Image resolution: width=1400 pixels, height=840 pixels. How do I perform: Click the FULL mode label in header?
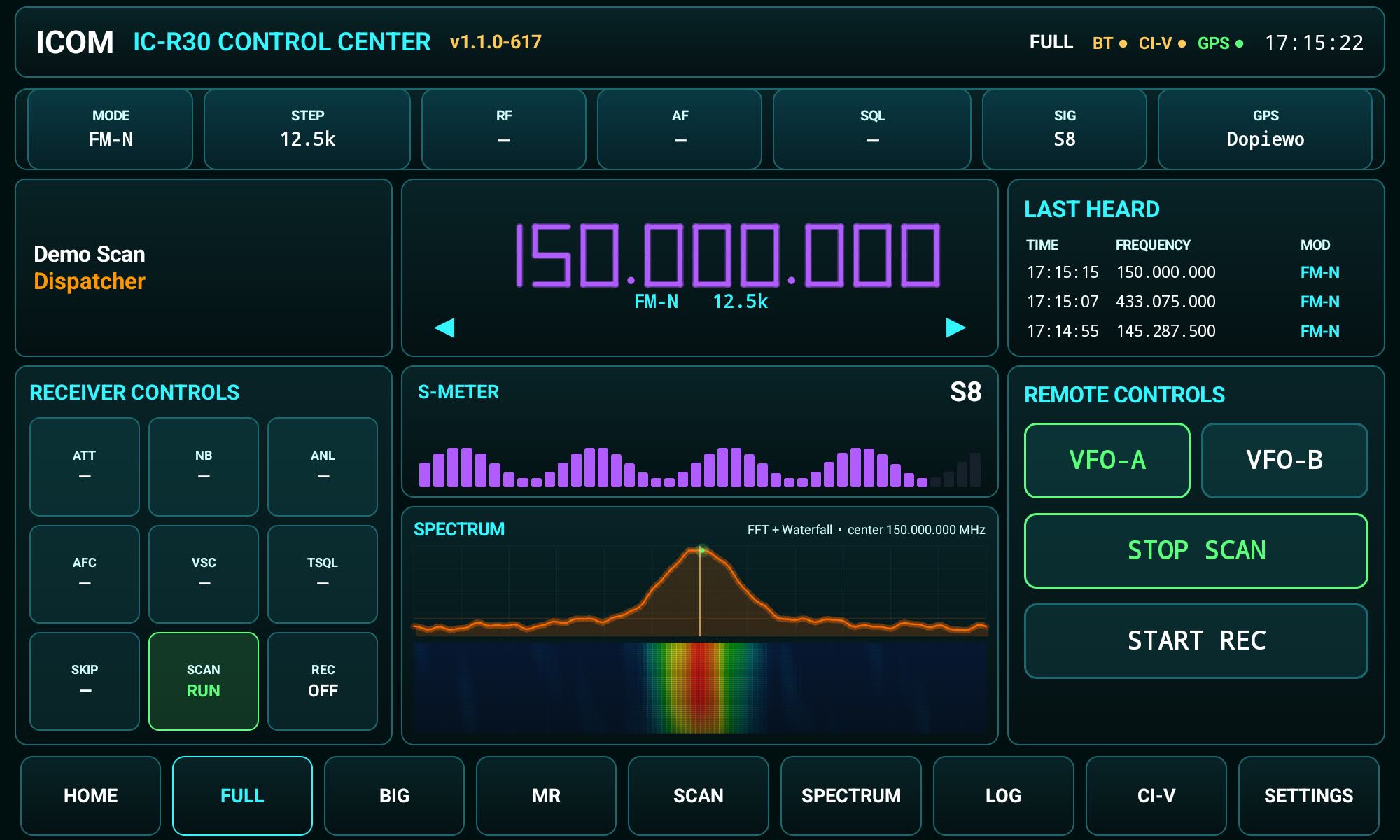point(1051,42)
